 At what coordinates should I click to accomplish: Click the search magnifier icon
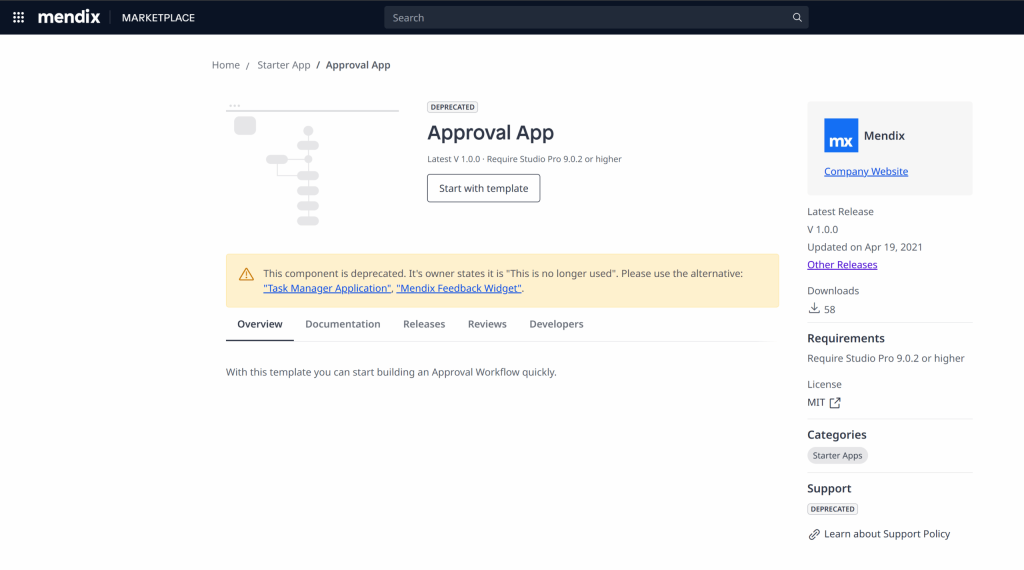tap(797, 18)
